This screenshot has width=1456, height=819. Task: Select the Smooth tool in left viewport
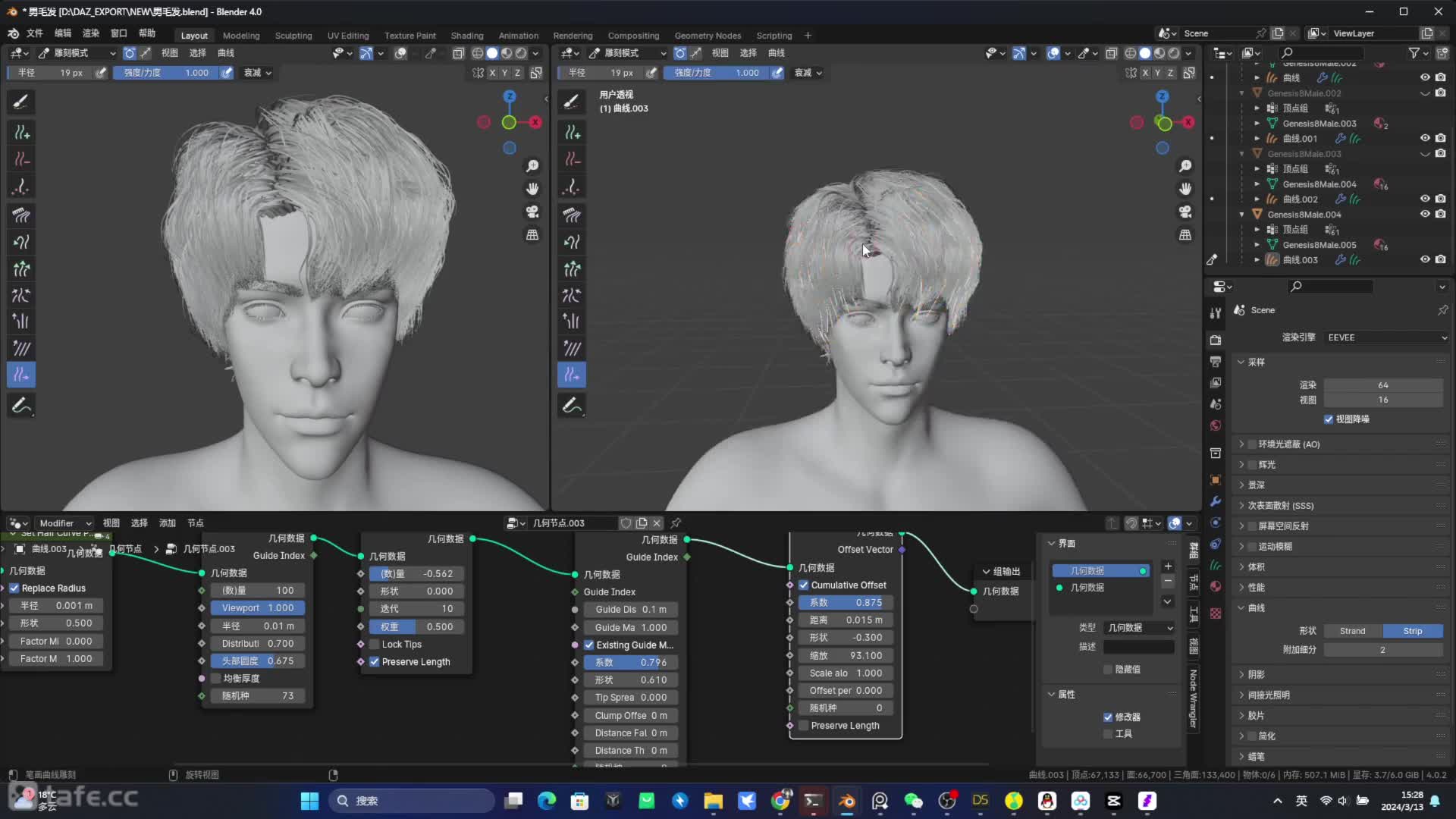point(21,348)
